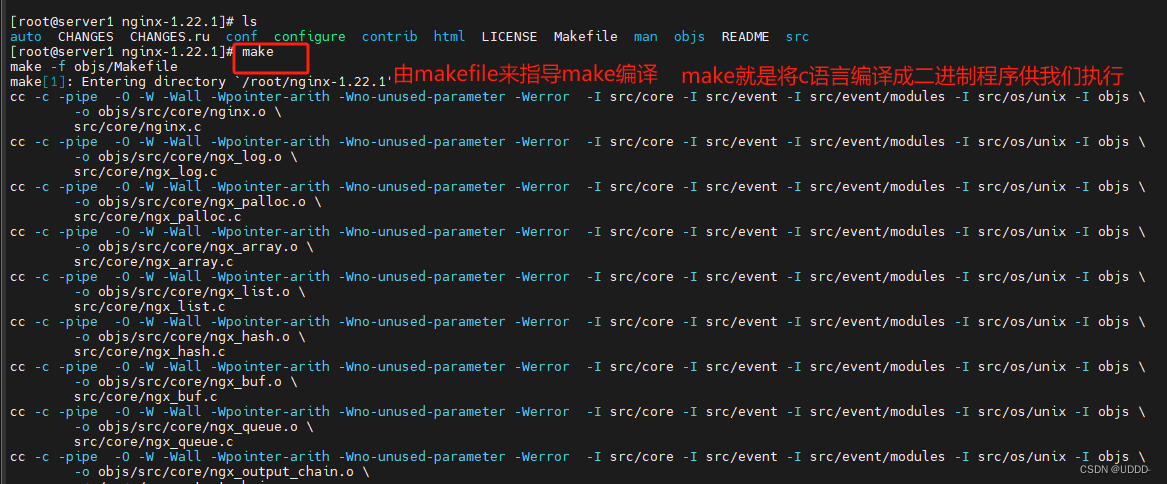Viewport: 1167px width, 484px height.
Task: Click the "-o objs/src/core/ngx_list.o" line
Action: click(190, 291)
